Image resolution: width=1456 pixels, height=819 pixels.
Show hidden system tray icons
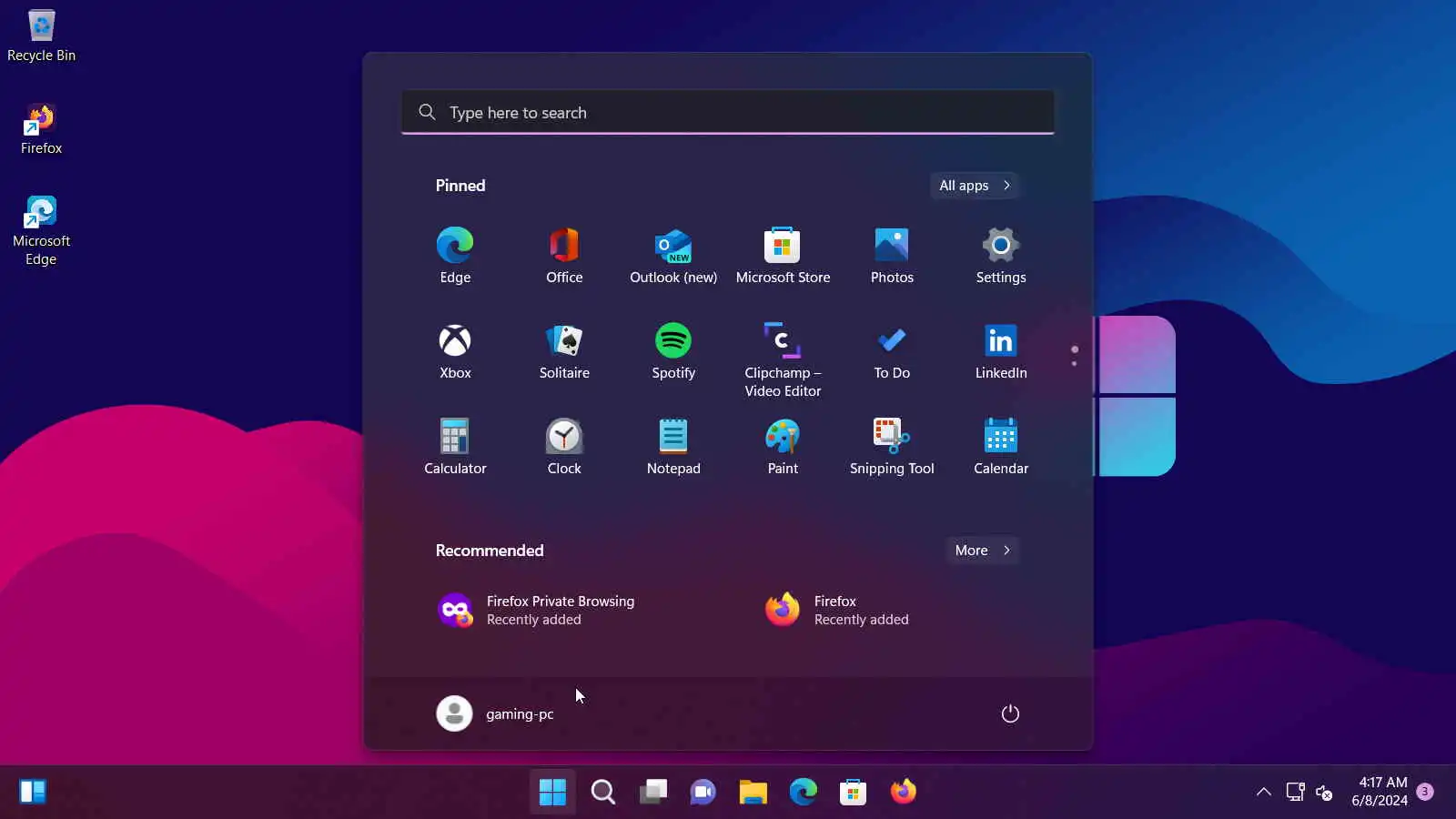click(x=1264, y=792)
